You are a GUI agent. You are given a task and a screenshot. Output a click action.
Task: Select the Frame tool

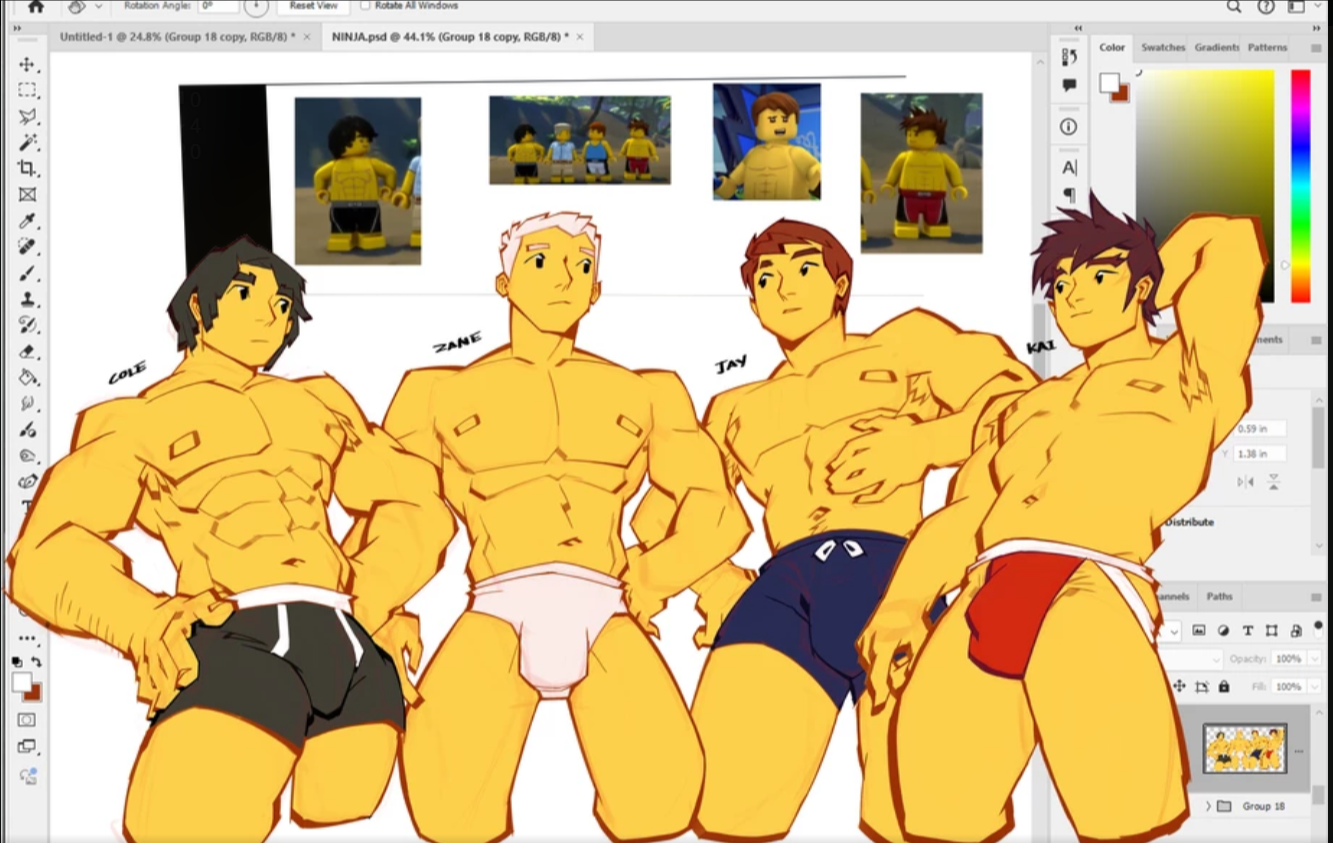27,194
